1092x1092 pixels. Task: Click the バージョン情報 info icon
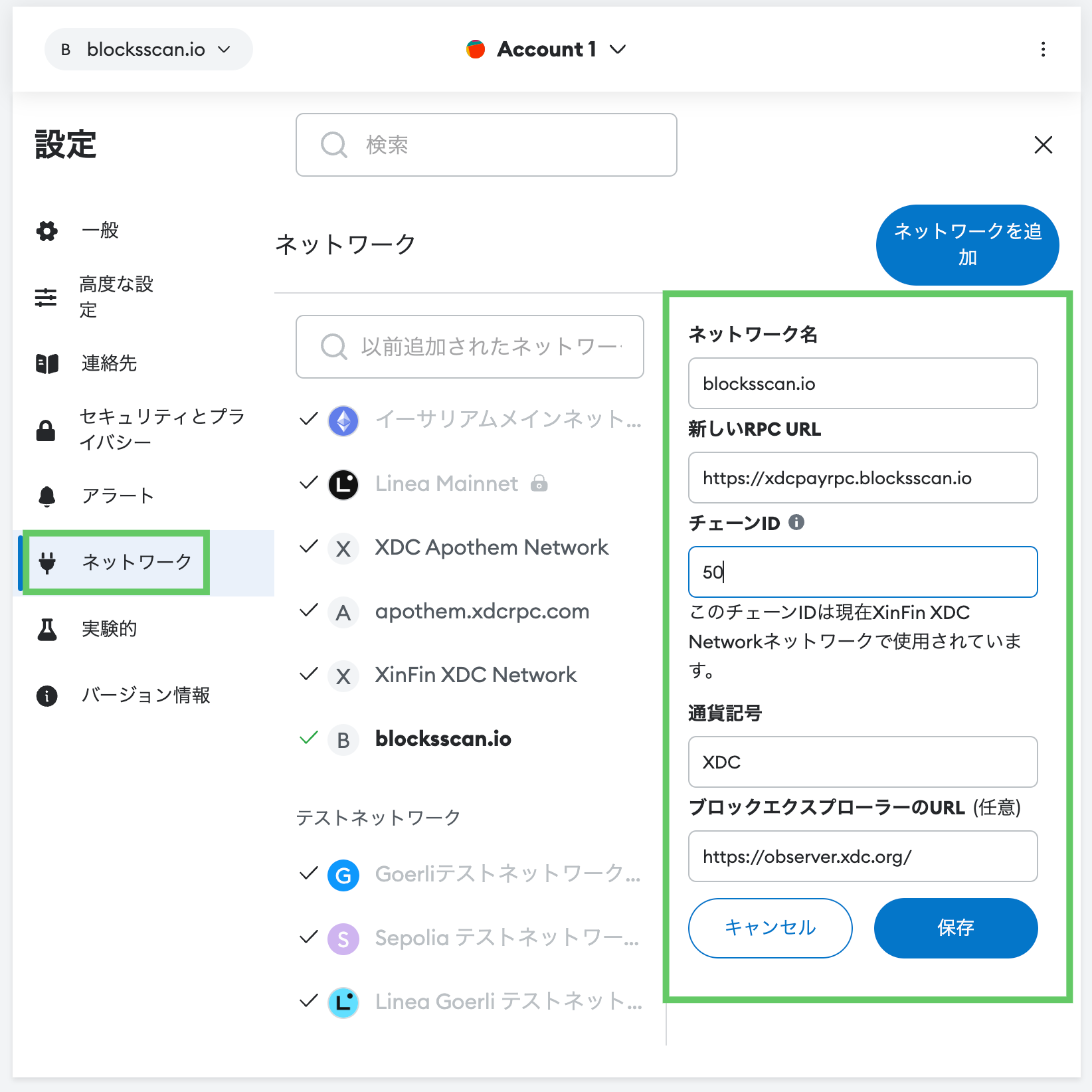coord(46,695)
